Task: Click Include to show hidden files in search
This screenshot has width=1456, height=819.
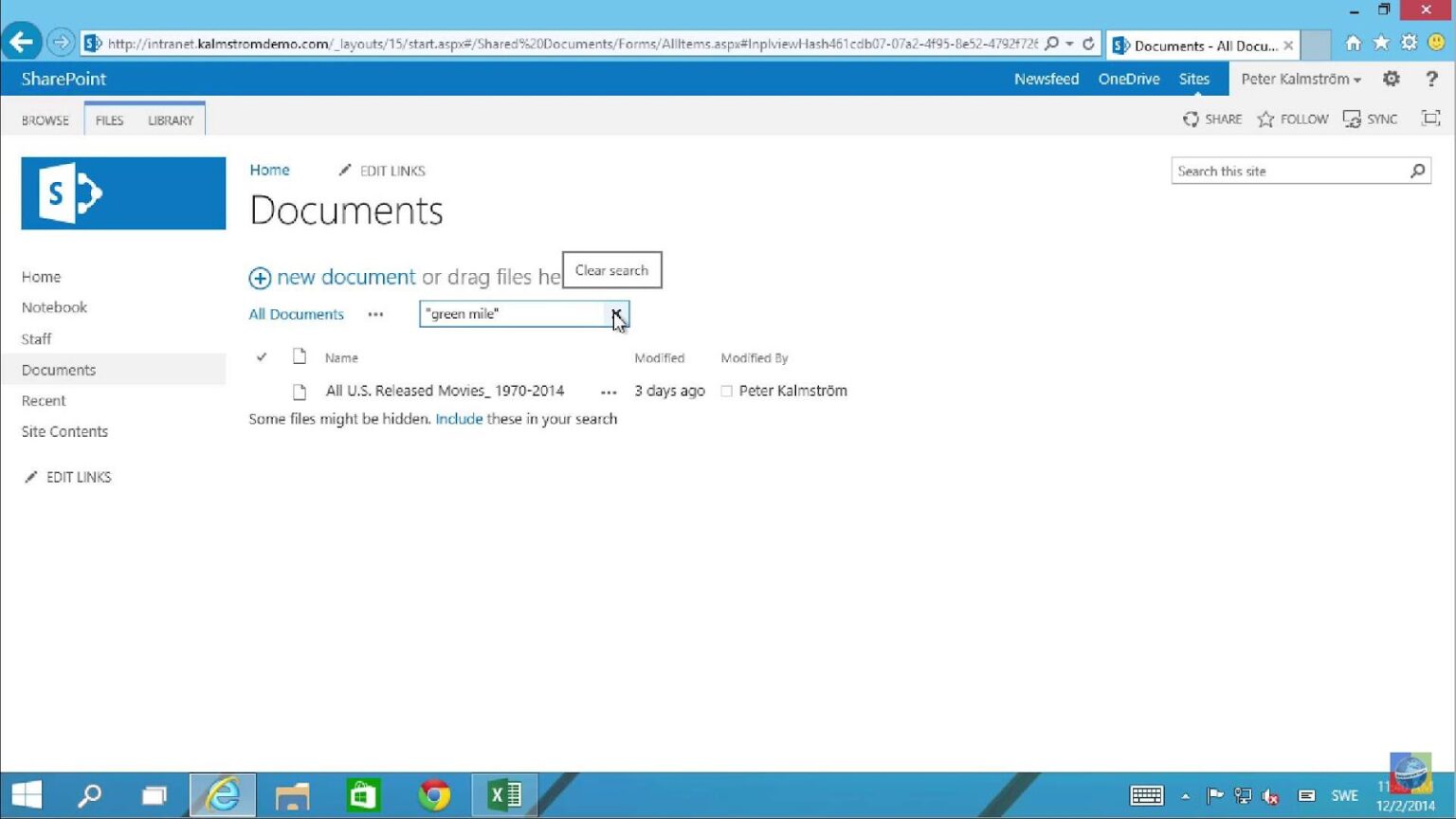Action: pyautogui.click(x=459, y=418)
